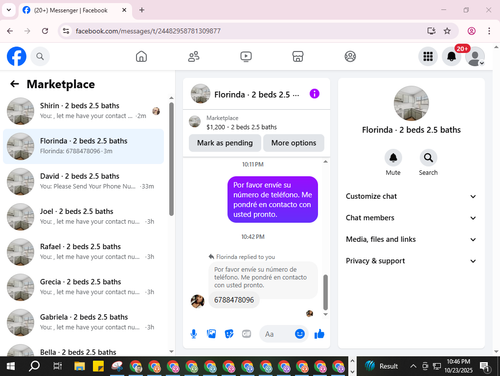Click the 6788478096 phone number message
The height and width of the screenshot is (376, 500).
point(234,300)
